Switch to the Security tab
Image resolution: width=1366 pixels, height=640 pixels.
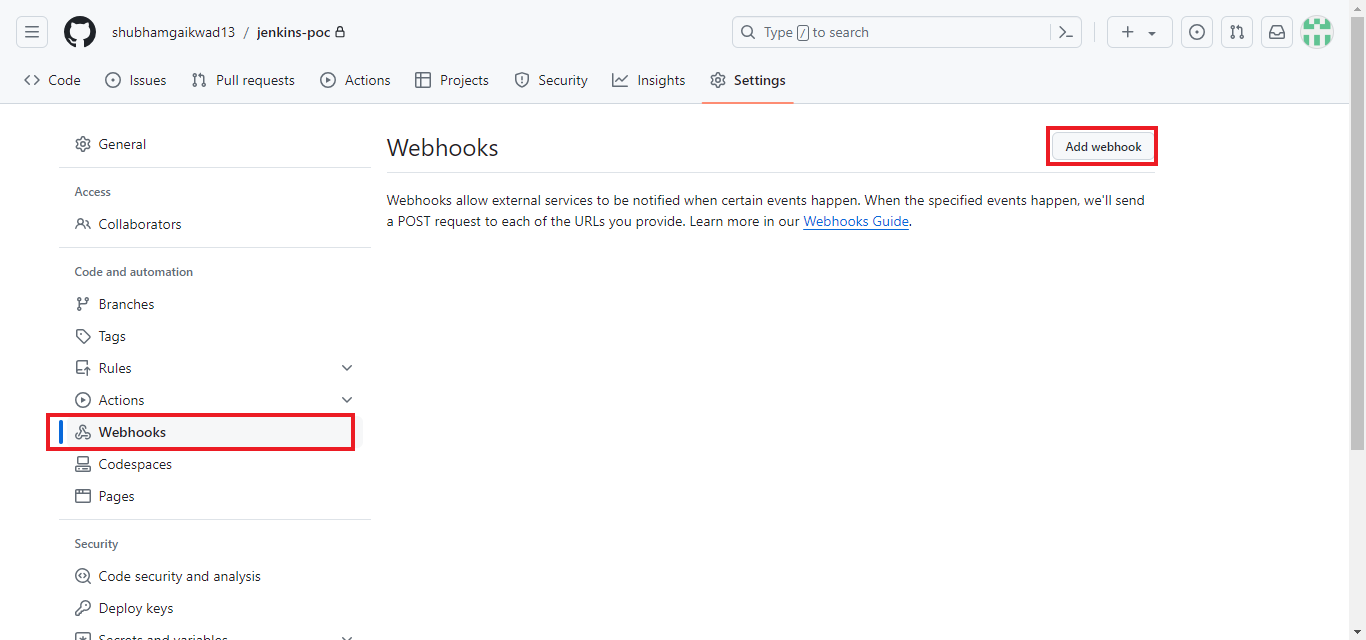tap(551, 80)
